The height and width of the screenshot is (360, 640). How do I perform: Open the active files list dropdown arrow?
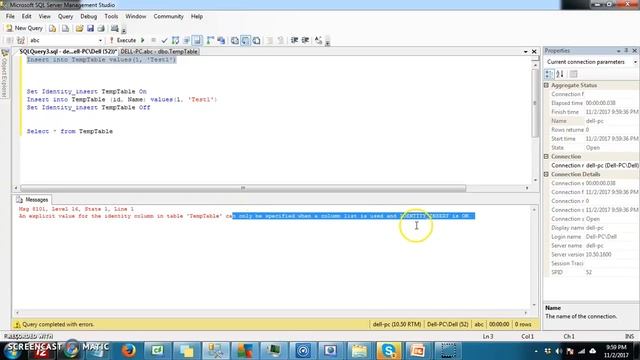click(526, 52)
